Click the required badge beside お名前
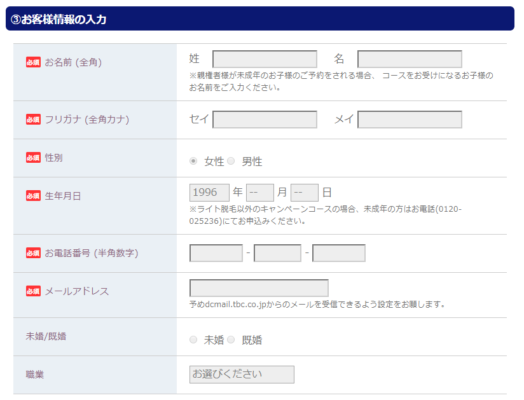This screenshot has width=524, height=400. click(33, 62)
